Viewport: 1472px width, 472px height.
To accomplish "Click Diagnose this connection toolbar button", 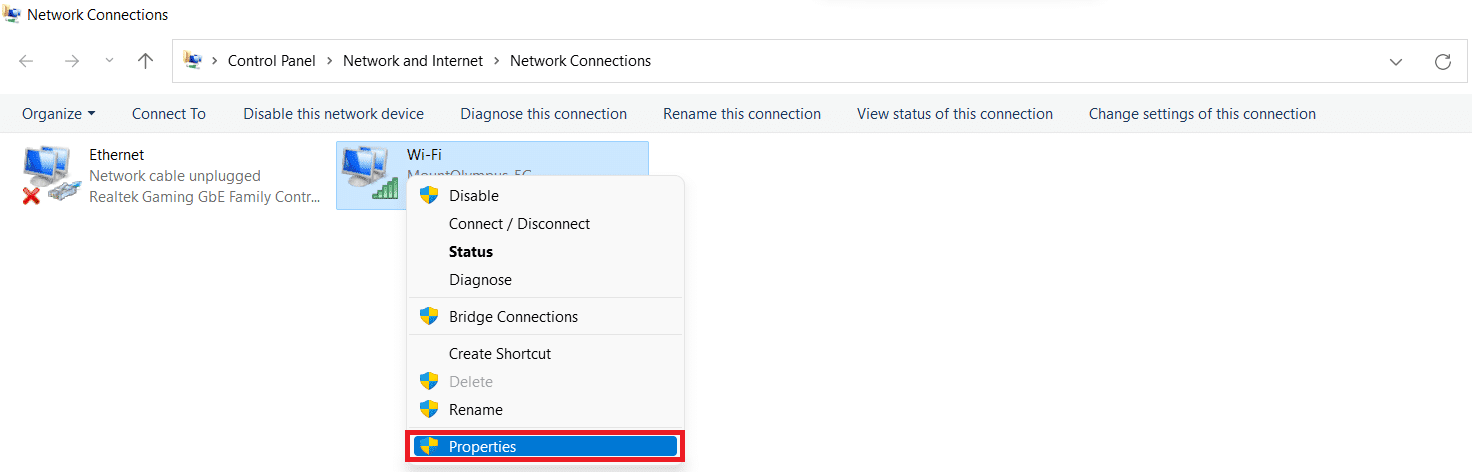I will (543, 114).
